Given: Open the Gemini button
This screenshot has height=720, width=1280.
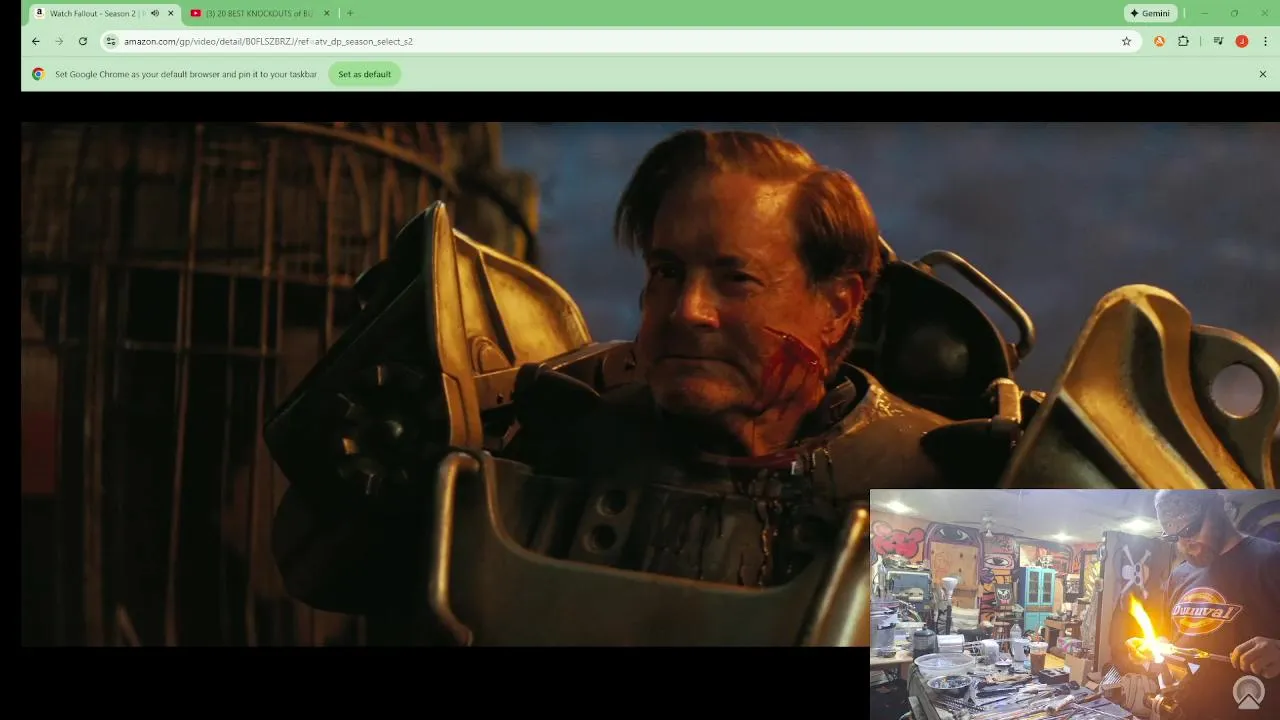Looking at the screenshot, I should [1150, 13].
